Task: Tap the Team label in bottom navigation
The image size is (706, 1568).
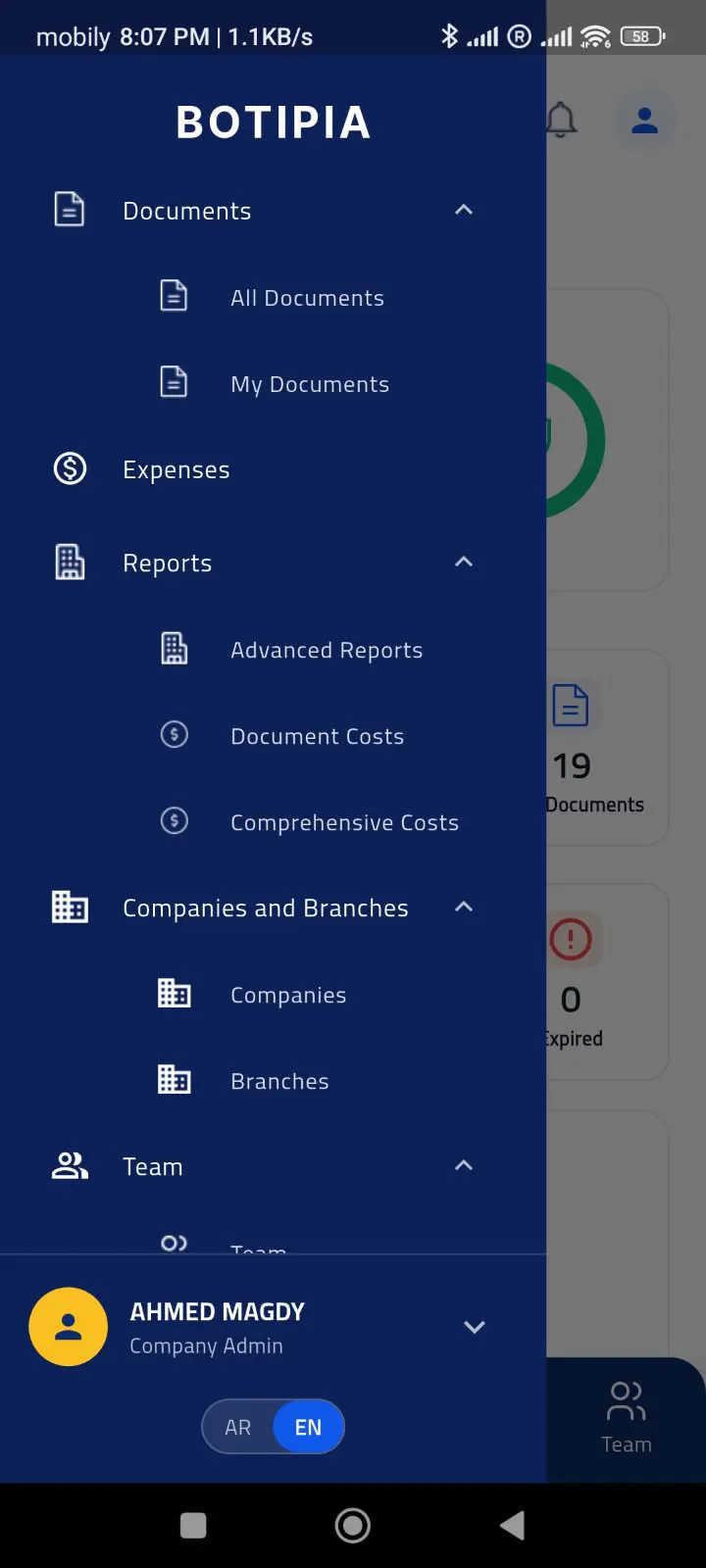Action: pyautogui.click(x=626, y=1445)
